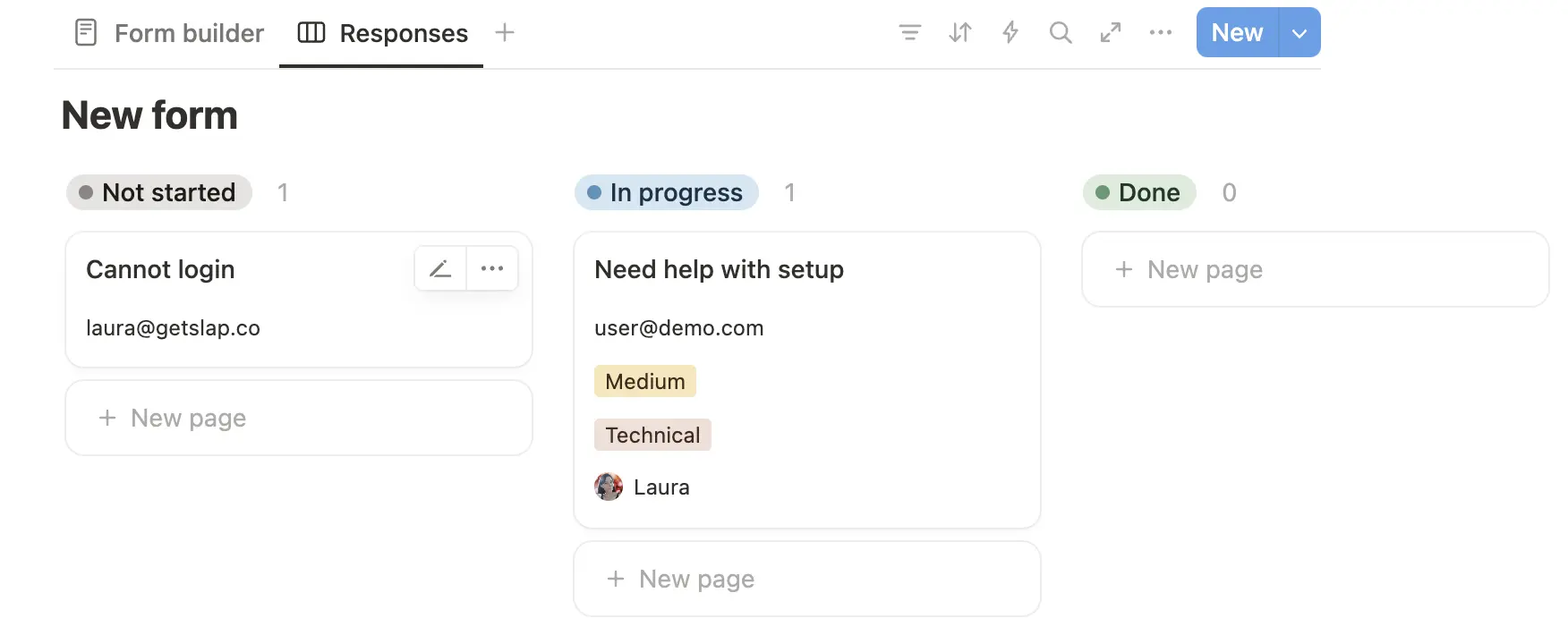This screenshot has width=1568, height=635.
Task: Click the edit pencil on Cannot login card
Action: tap(440, 268)
